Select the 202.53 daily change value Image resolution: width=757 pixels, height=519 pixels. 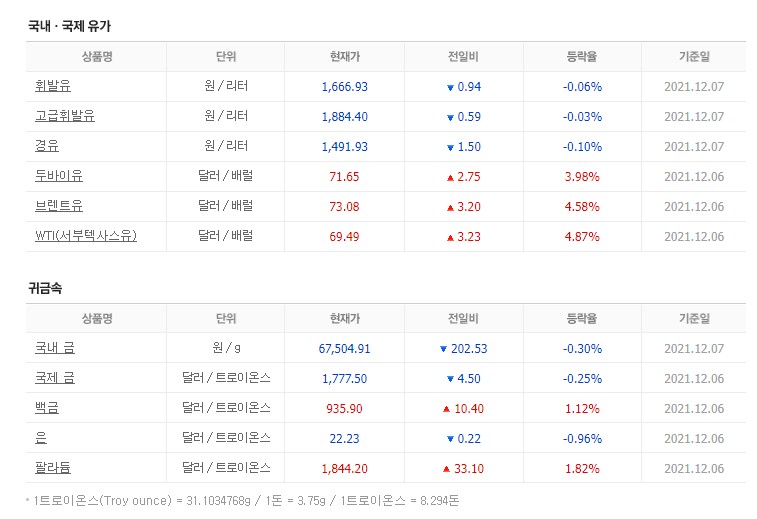point(469,349)
